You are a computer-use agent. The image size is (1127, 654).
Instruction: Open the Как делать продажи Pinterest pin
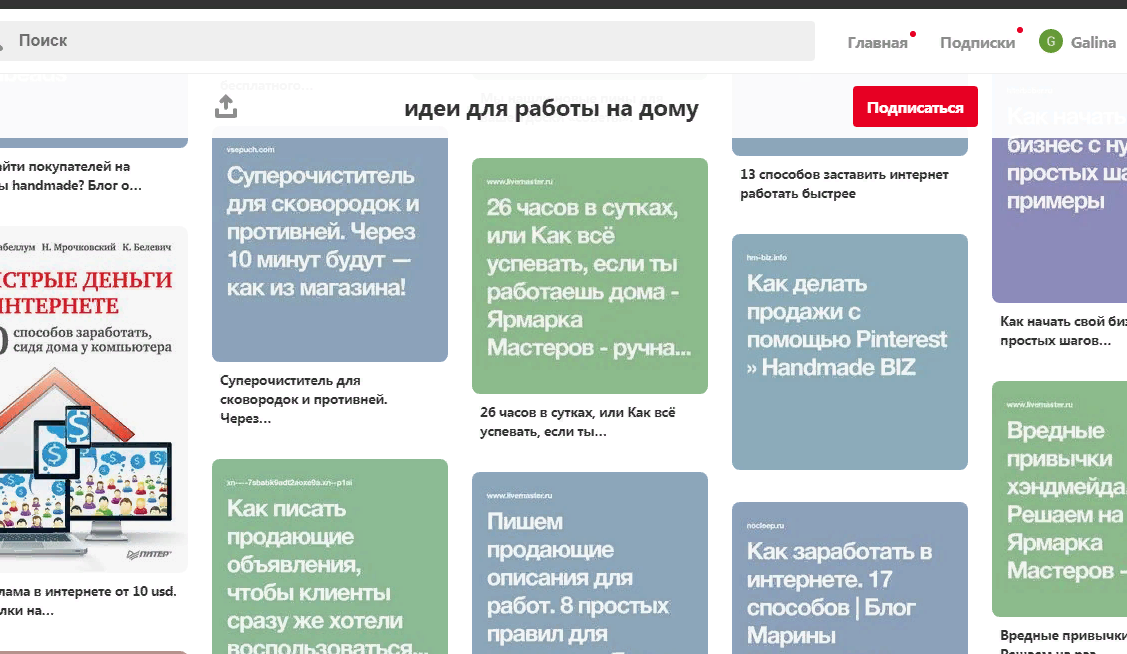pyautogui.click(x=850, y=352)
